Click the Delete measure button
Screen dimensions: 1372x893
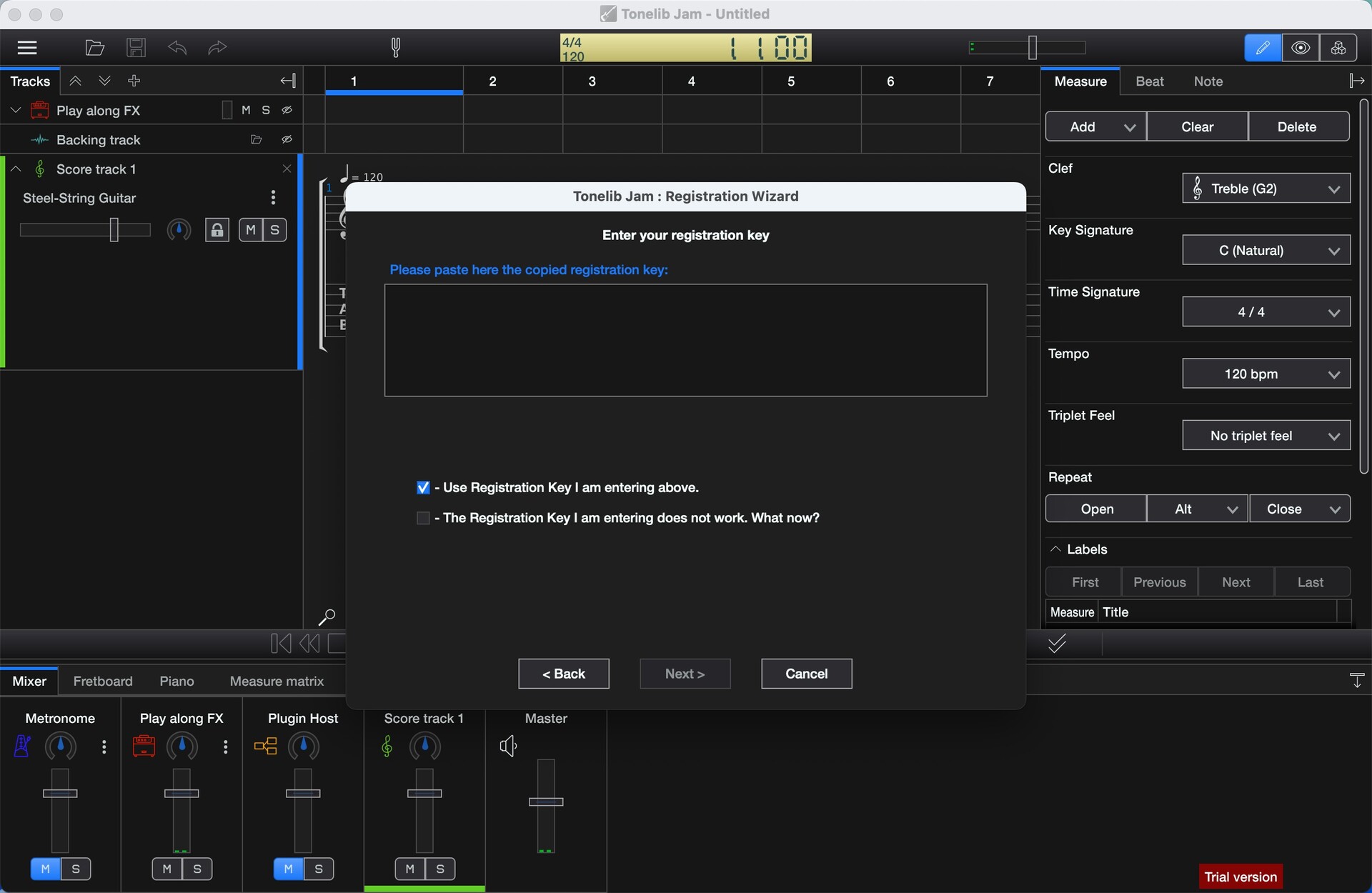coord(1298,127)
